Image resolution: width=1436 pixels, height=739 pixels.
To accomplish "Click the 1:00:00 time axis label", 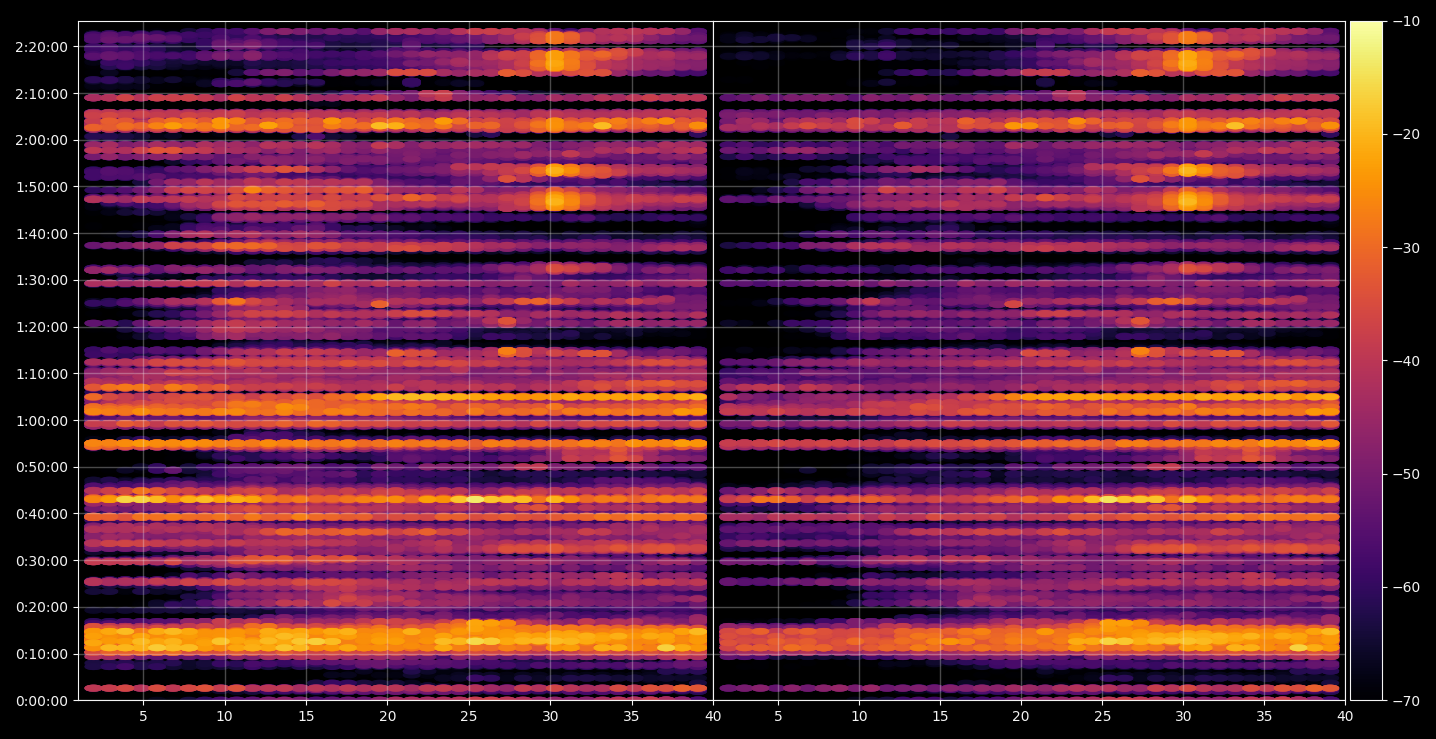I will click(x=42, y=420).
